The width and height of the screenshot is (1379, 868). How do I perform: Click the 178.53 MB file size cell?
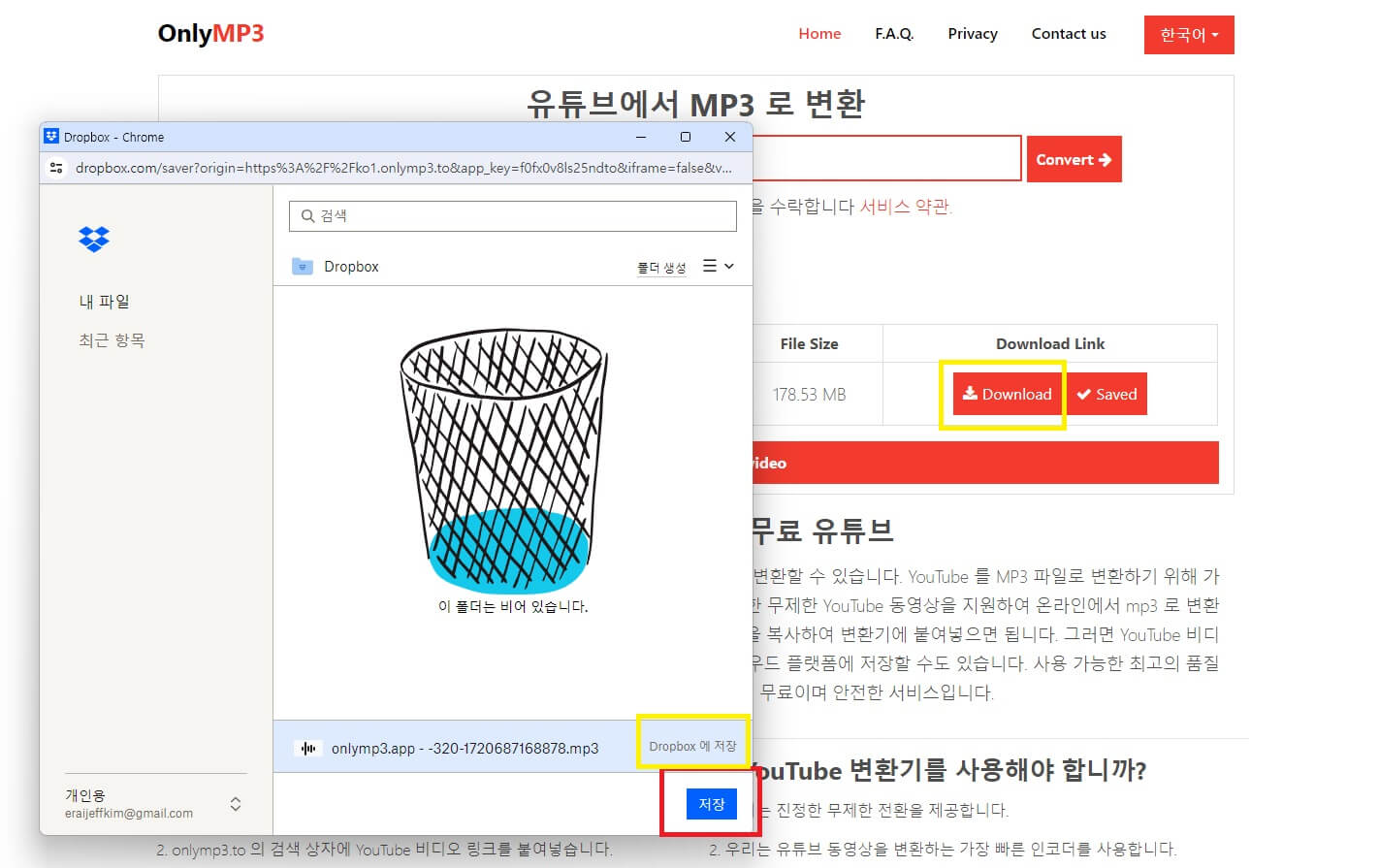(809, 394)
